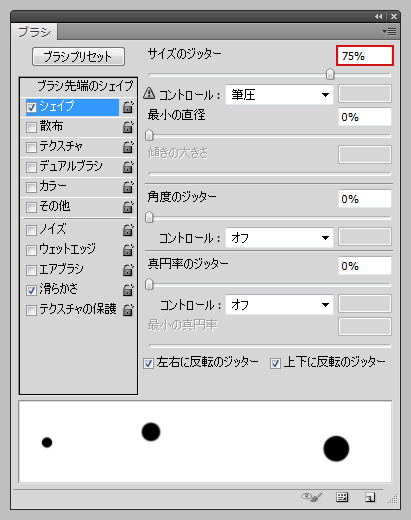This screenshot has width=411, height=520.
Task: Open the panel options menu icon
Action: 389,32
